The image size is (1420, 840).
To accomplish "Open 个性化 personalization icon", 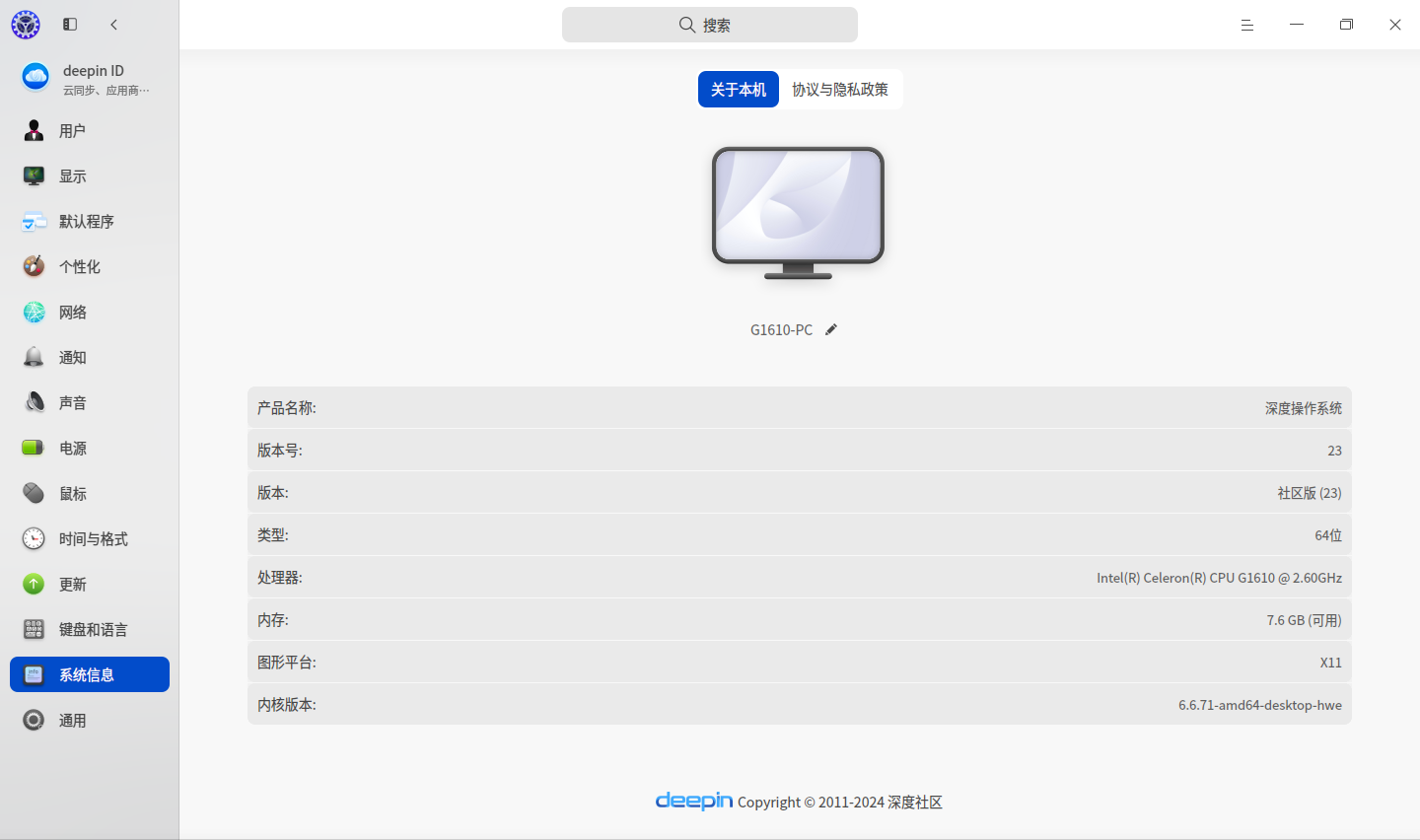I will 34,266.
